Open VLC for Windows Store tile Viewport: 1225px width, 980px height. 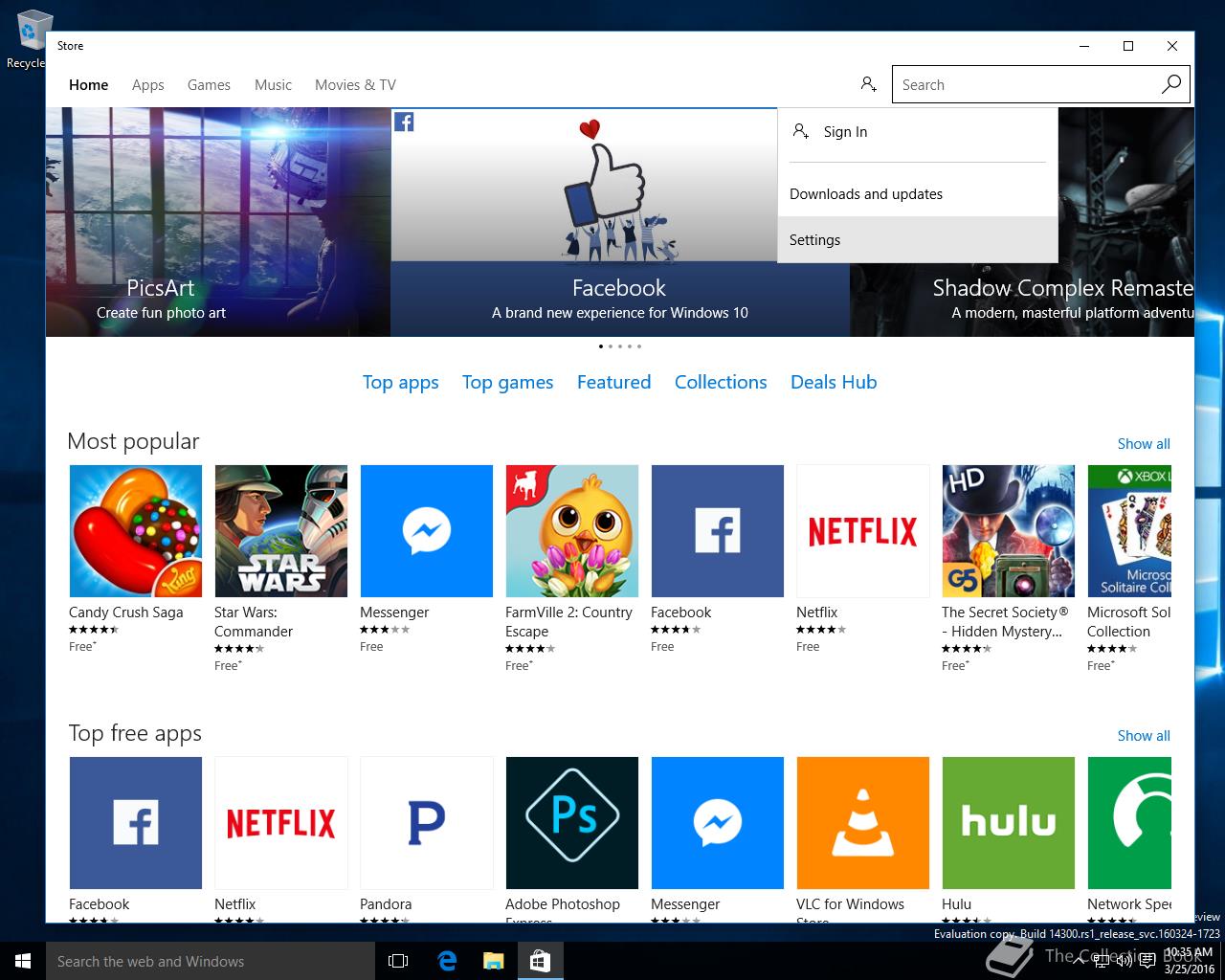pyautogui.click(x=863, y=823)
